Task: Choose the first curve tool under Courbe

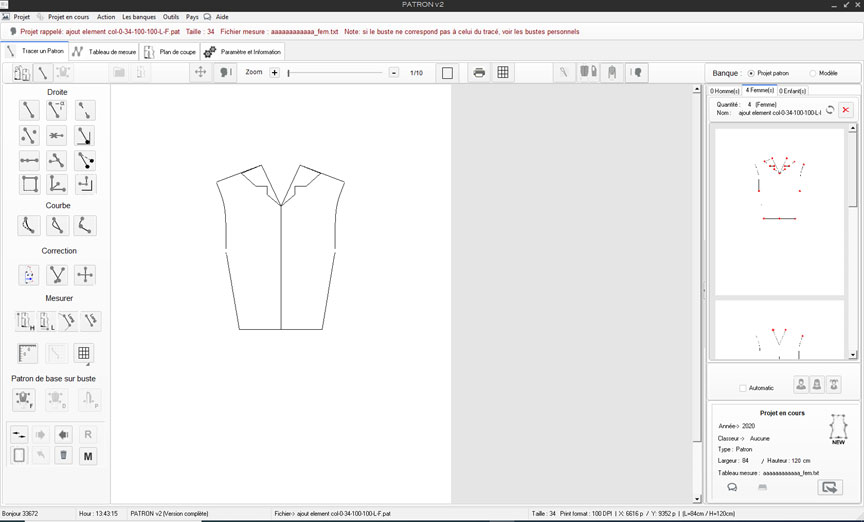Action: pyautogui.click(x=29, y=226)
